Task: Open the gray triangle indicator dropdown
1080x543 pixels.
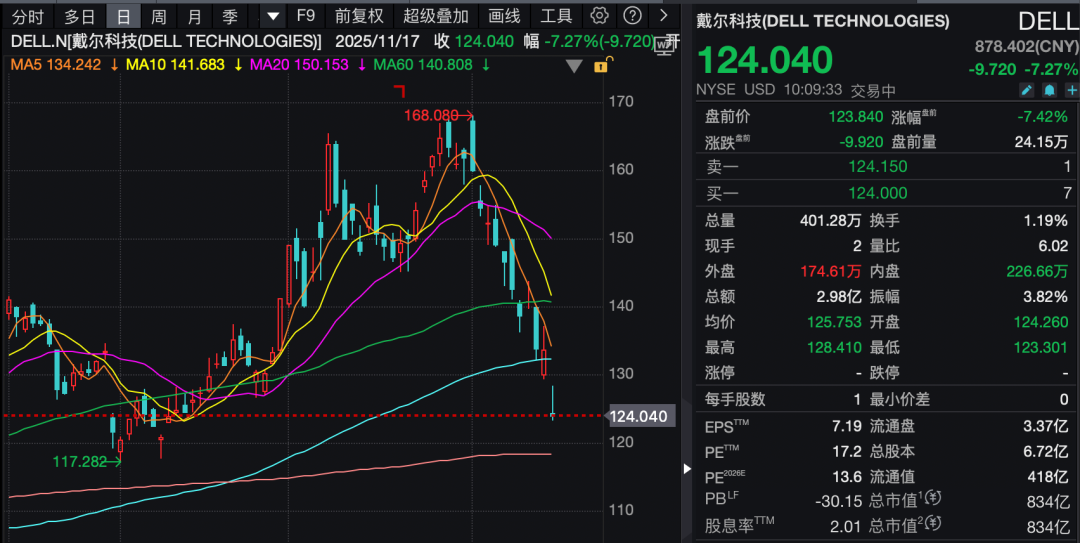Action: (574, 66)
